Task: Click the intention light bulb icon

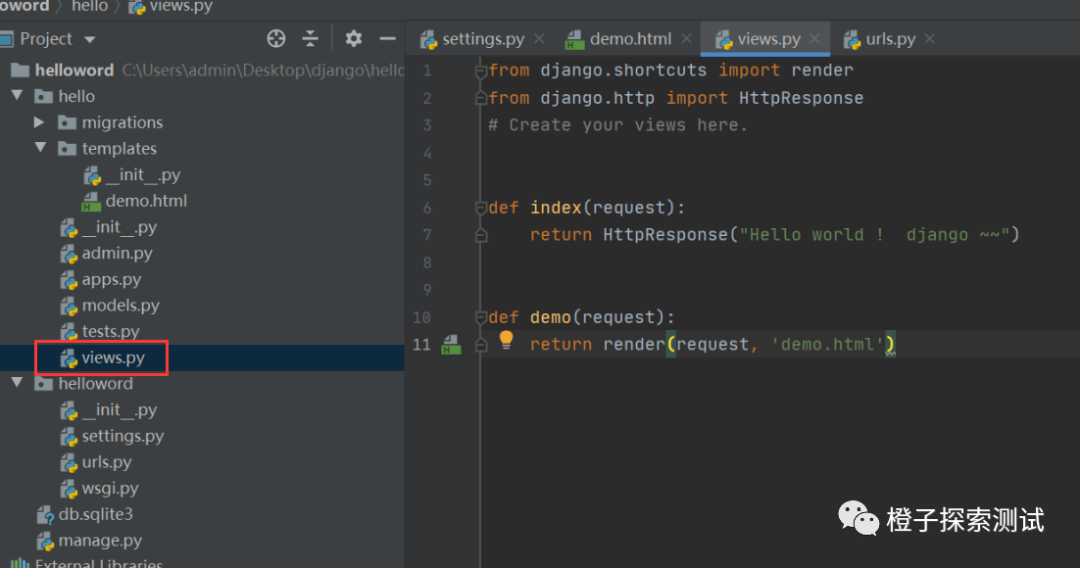Action: (506, 339)
